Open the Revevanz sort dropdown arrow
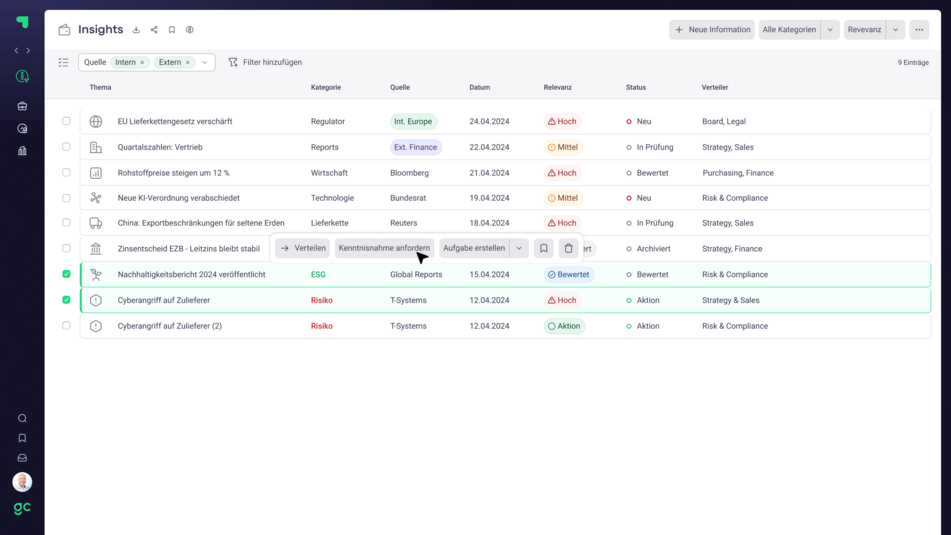This screenshot has width=951, height=535. (x=896, y=30)
